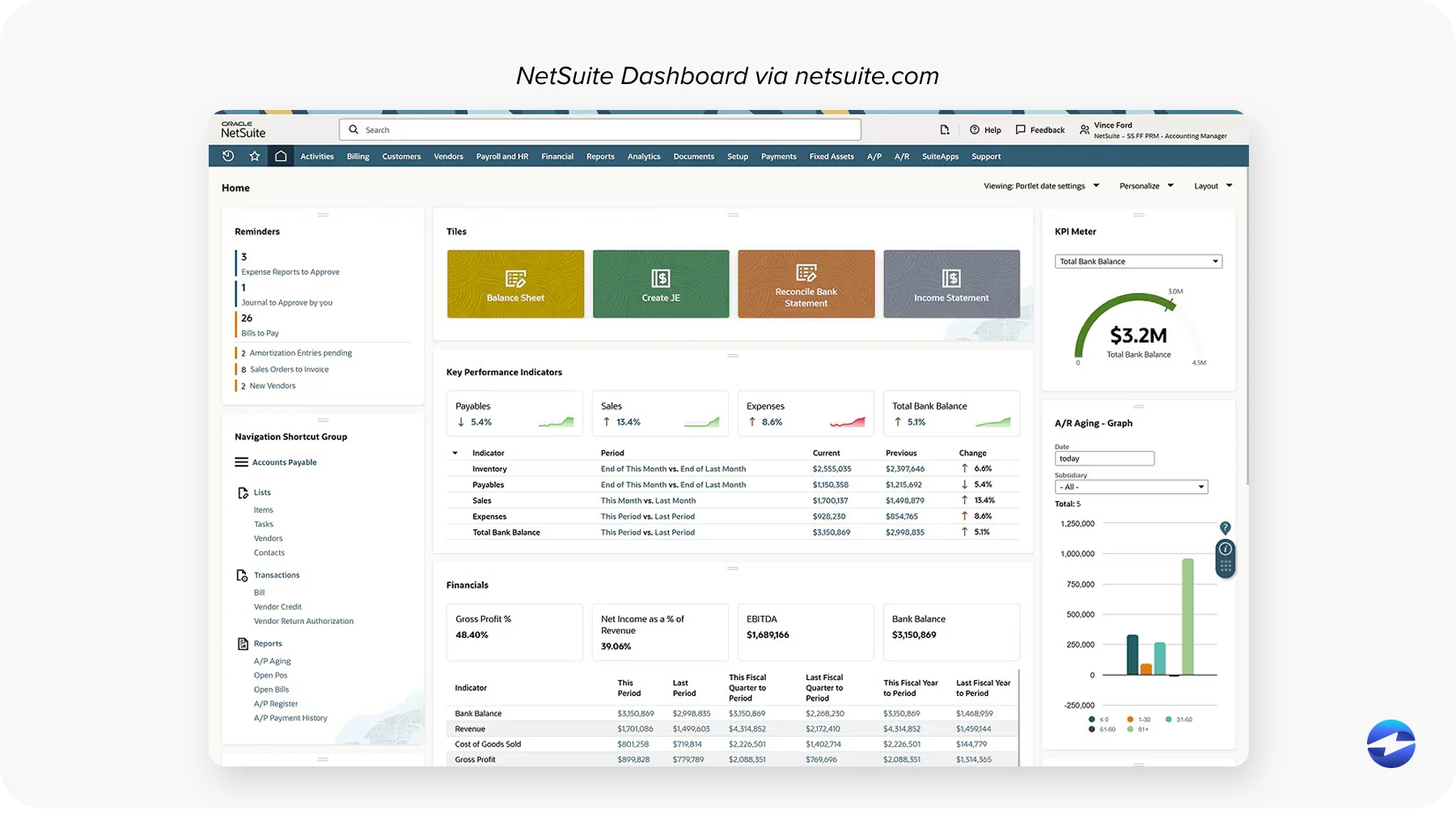Collapse the KPI Indicator table arrow
Screen dimensions: 1456x819
[x=455, y=453]
